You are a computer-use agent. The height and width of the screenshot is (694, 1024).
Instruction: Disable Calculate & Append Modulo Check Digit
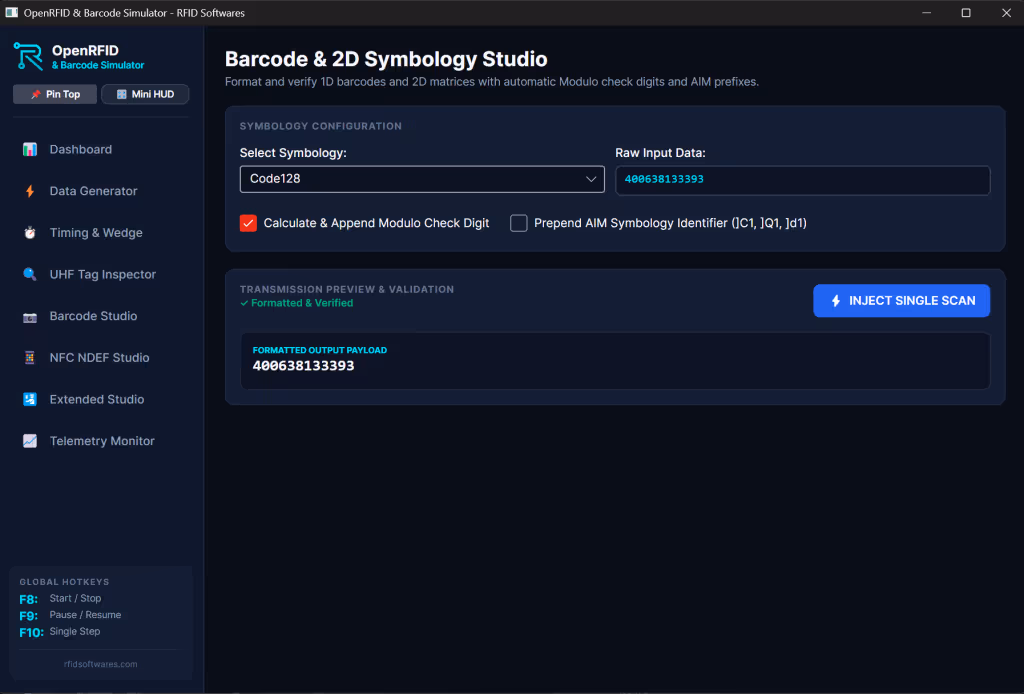[x=248, y=223]
